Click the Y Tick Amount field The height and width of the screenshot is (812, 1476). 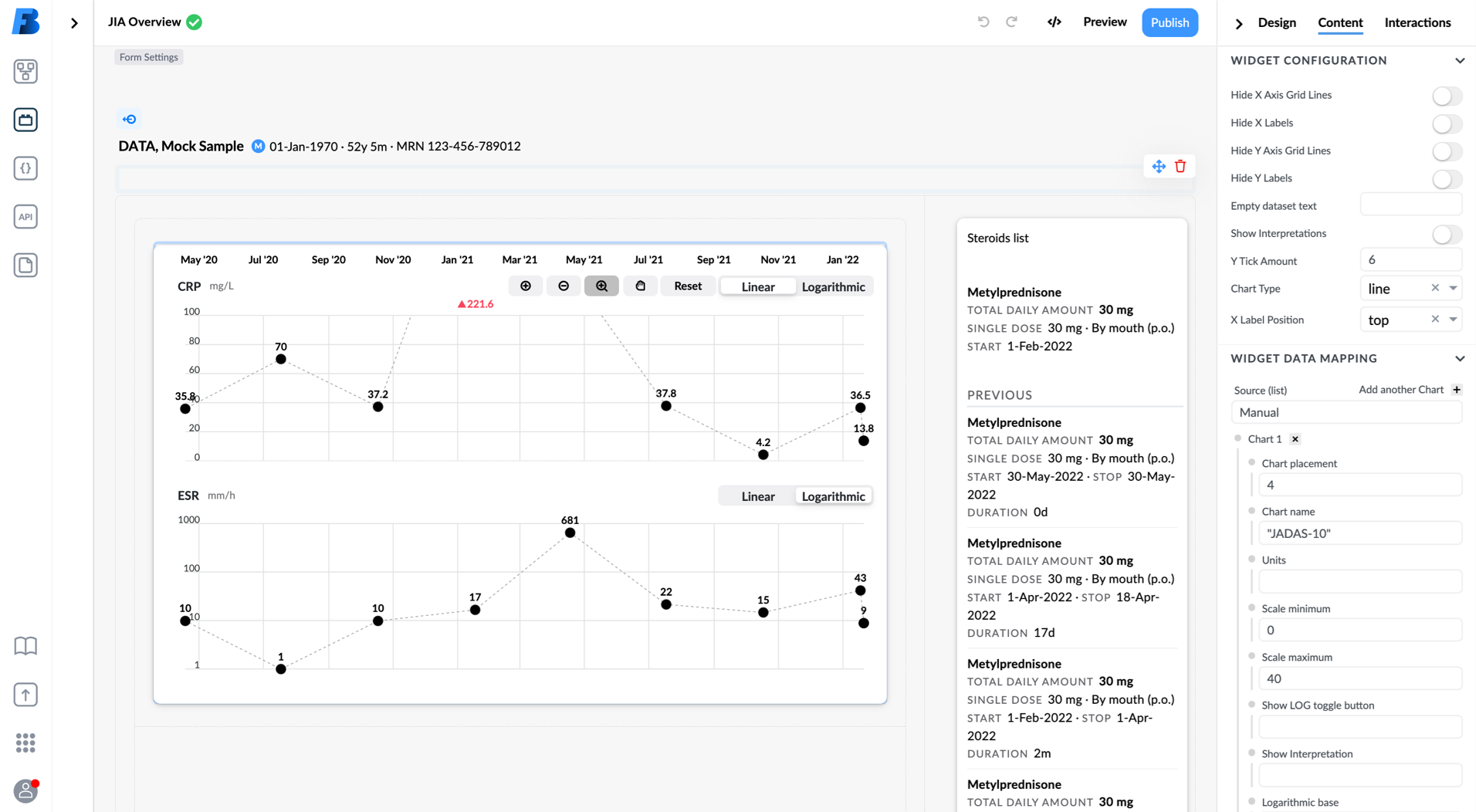point(1411,260)
